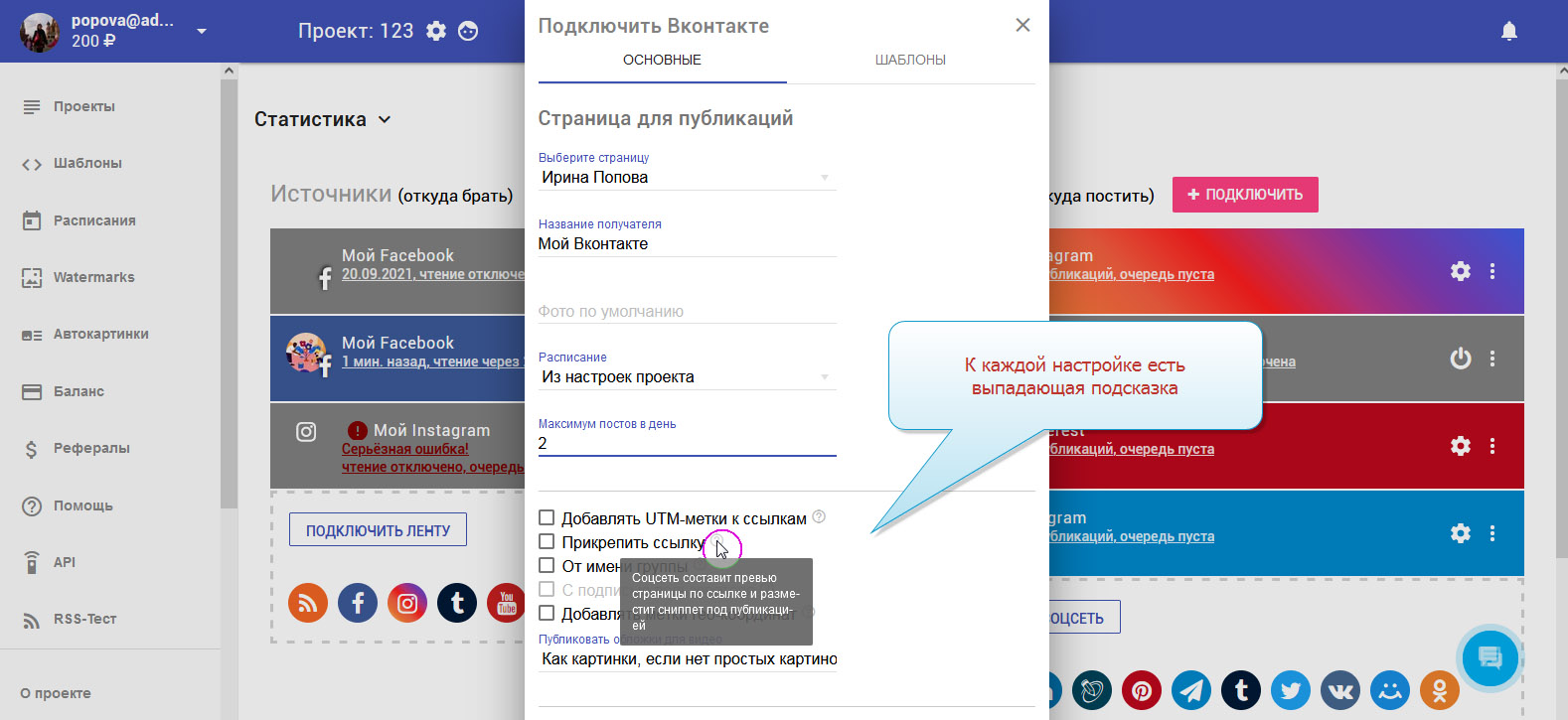Select the Telegram network icon

click(x=1191, y=689)
